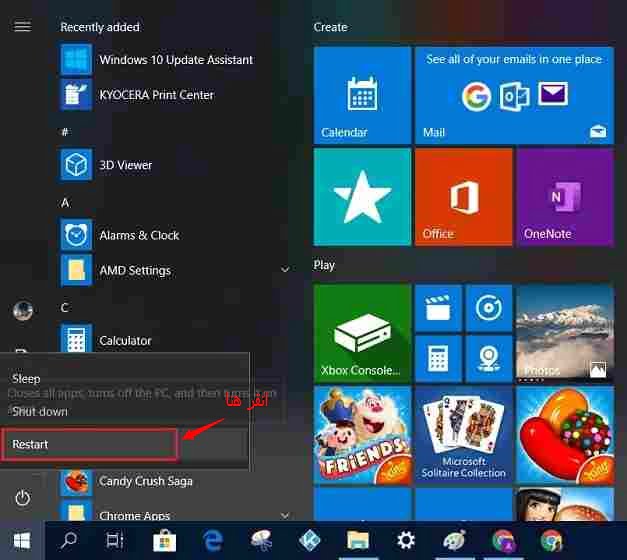Open Microsoft Store from taskbar

pyautogui.click(x=164, y=541)
